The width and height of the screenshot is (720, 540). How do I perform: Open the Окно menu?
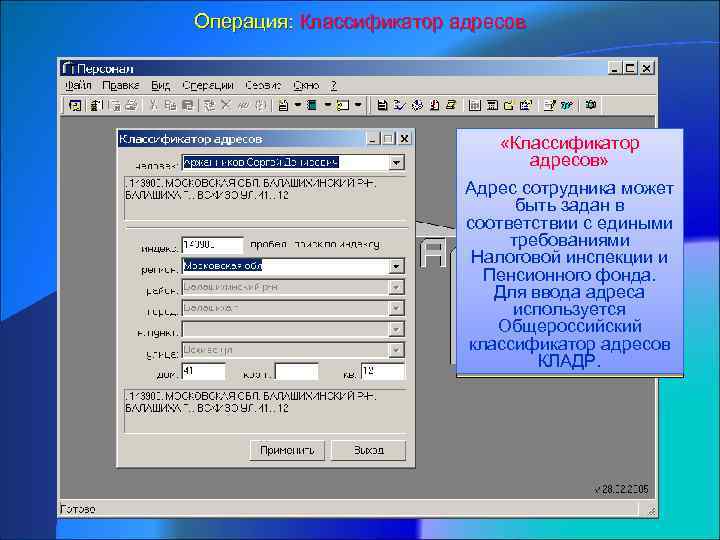(306, 86)
